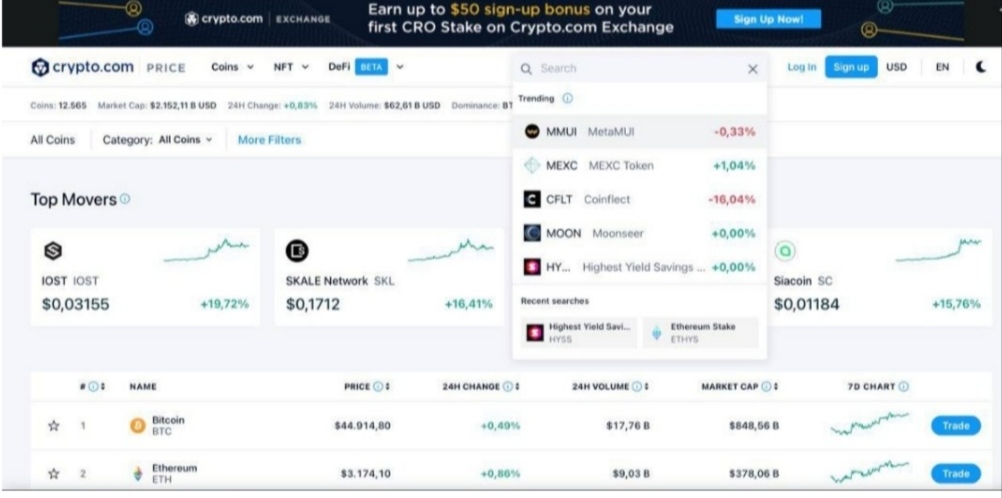The image size is (1002, 498).
Task: Open More Filters link
Action: pos(269,140)
